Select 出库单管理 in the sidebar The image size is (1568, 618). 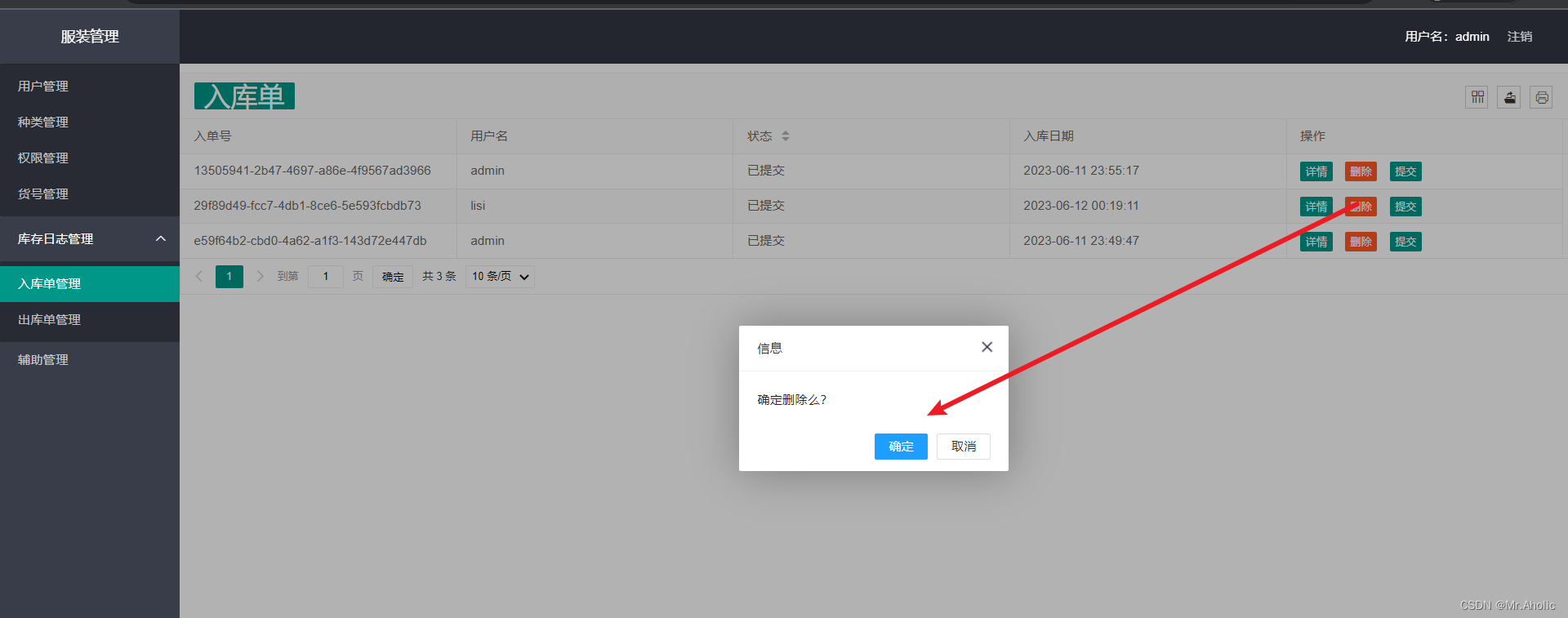pyautogui.click(x=90, y=319)
